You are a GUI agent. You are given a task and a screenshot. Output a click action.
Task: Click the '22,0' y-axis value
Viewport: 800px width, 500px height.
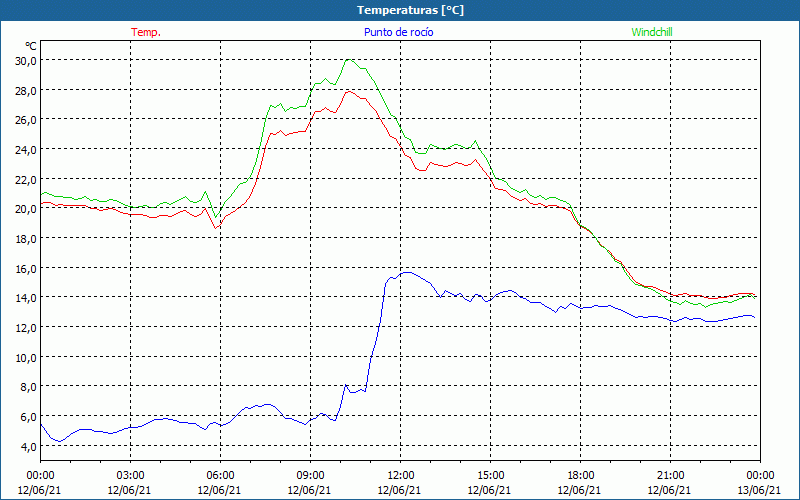pyautogui.click(x=26, y=179)
